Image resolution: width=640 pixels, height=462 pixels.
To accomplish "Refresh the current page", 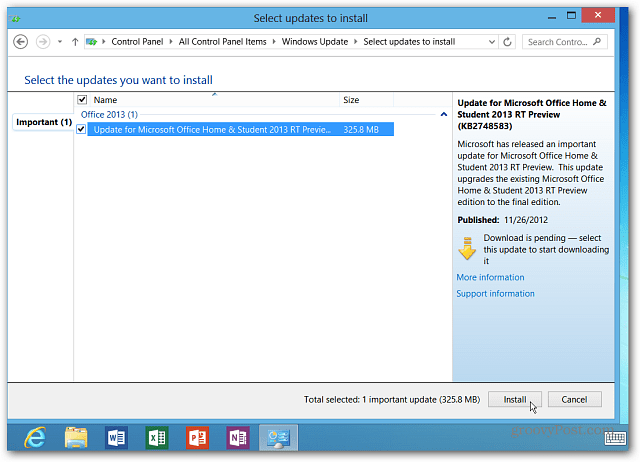I will pos(507,42).
